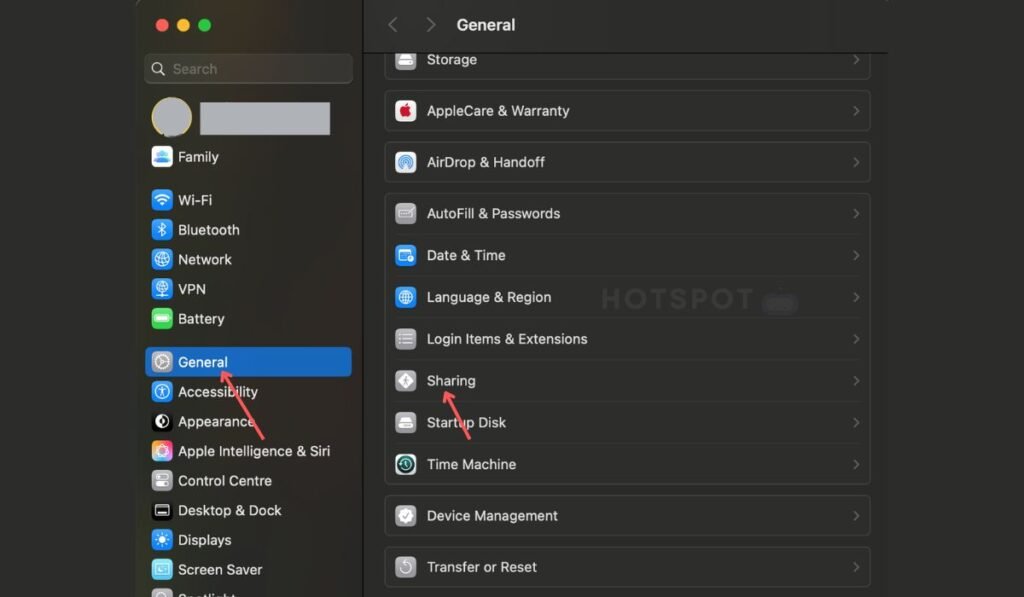Click the Search field
The image size is (1024, 597).
247,68
